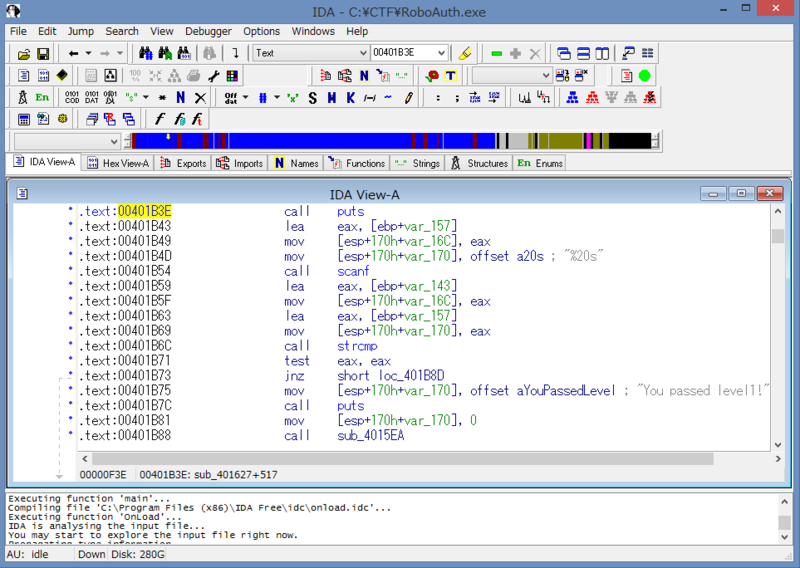Image resolution: width=800 pixels, height=568 pixels.
Task: Open the Windows menu
Action: click(x=313, y=31)
